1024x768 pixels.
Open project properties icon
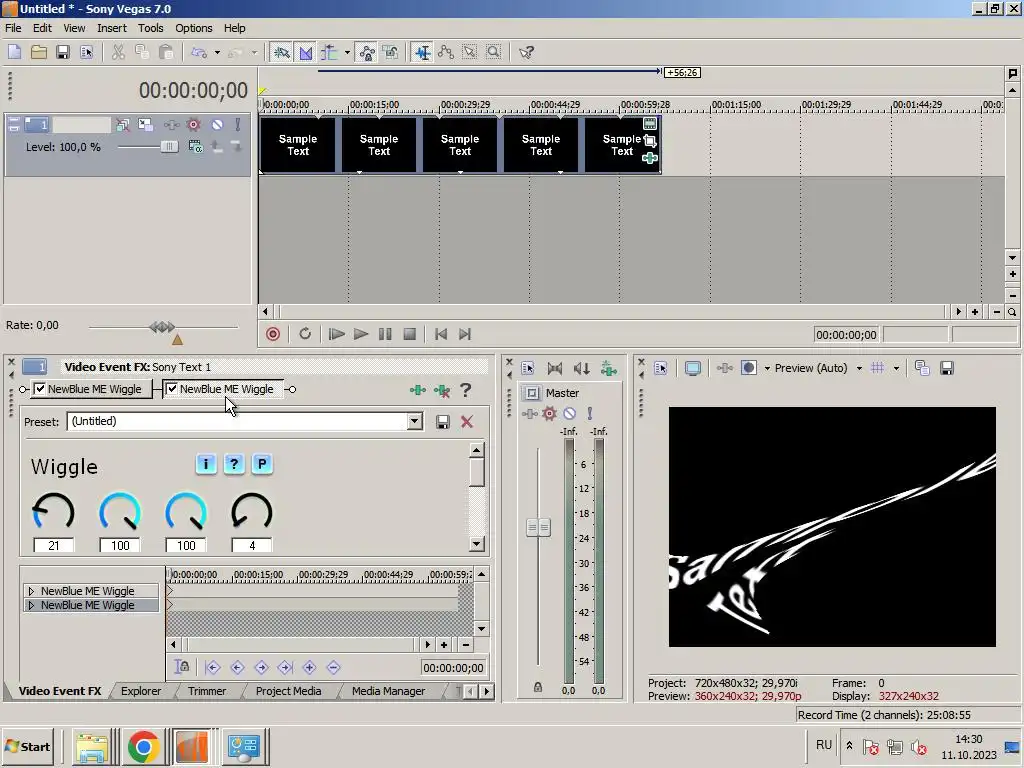(87, 52)
